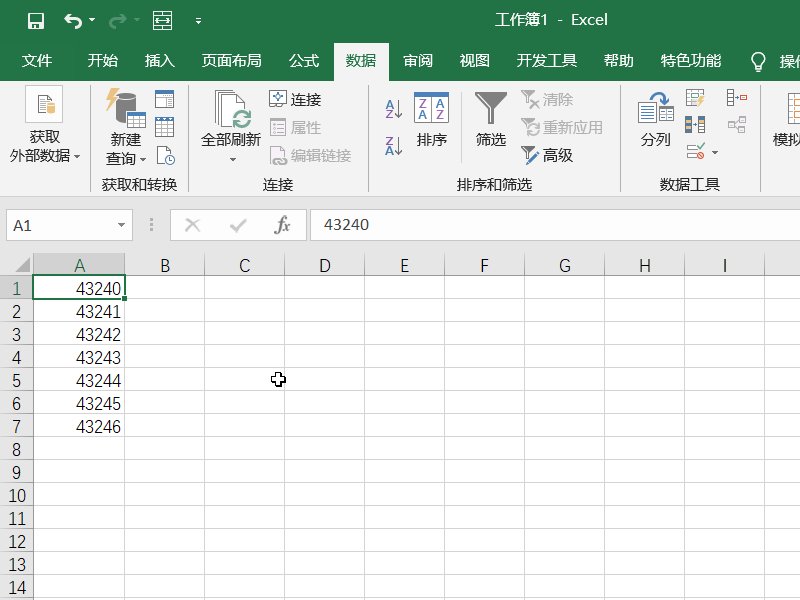Click the Save icon in Quick Access Toolbar
The width and height of the screenshot is (800, 600).
(x=36, y=19)
